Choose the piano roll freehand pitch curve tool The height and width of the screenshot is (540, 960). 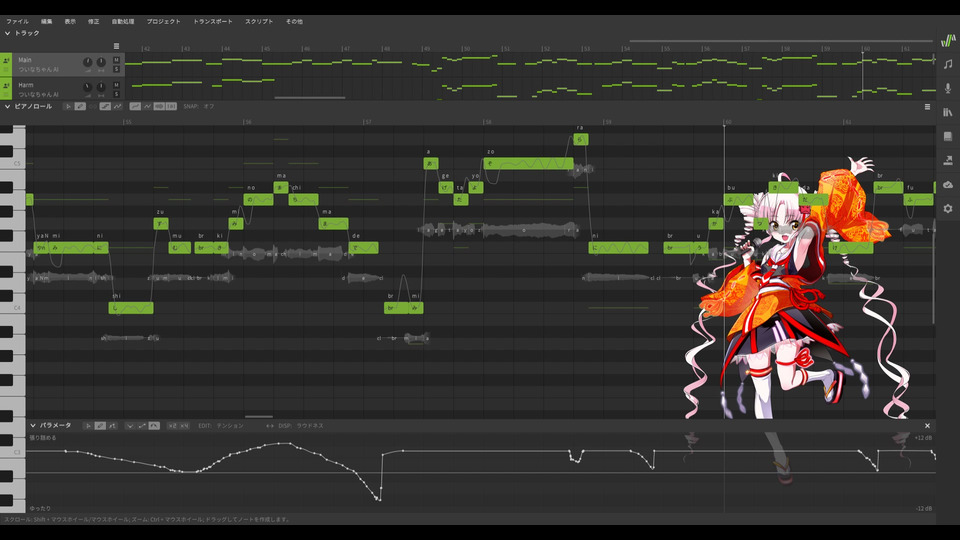118,107
